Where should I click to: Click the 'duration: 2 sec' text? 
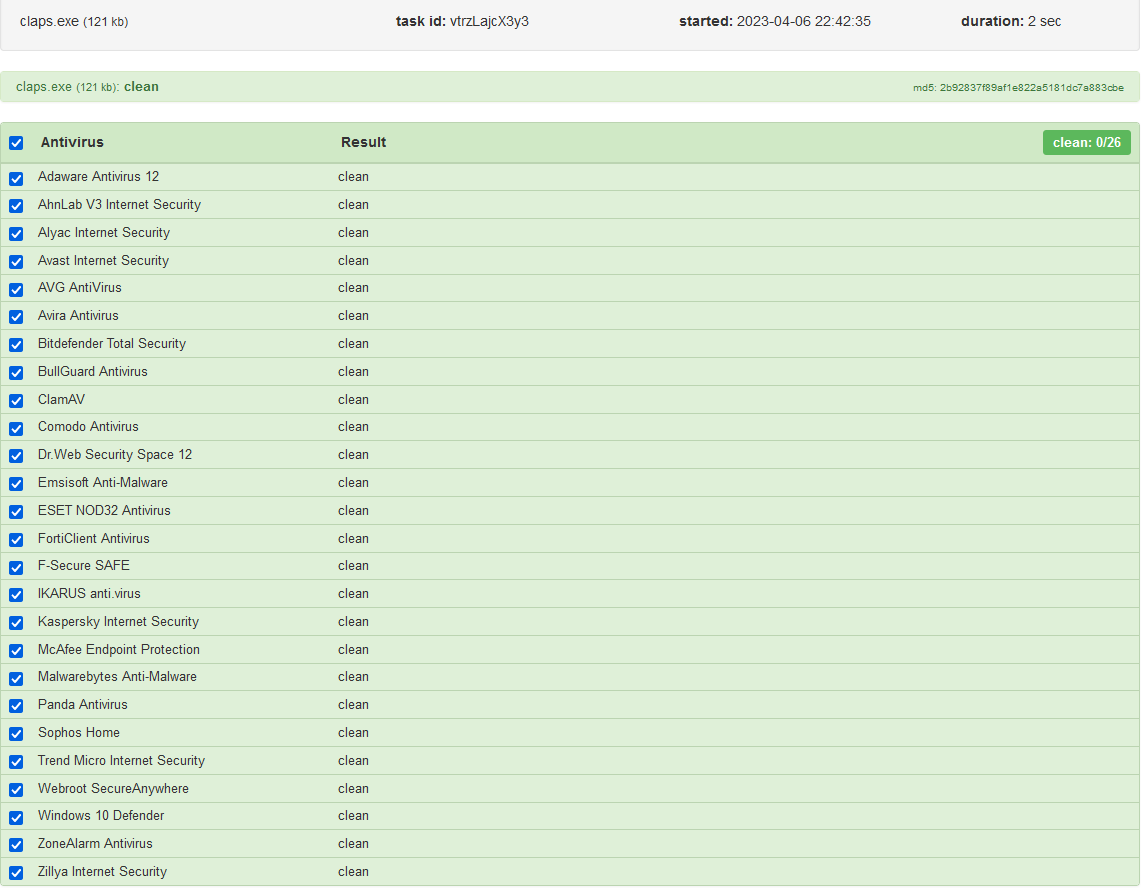click(1011, 21)
